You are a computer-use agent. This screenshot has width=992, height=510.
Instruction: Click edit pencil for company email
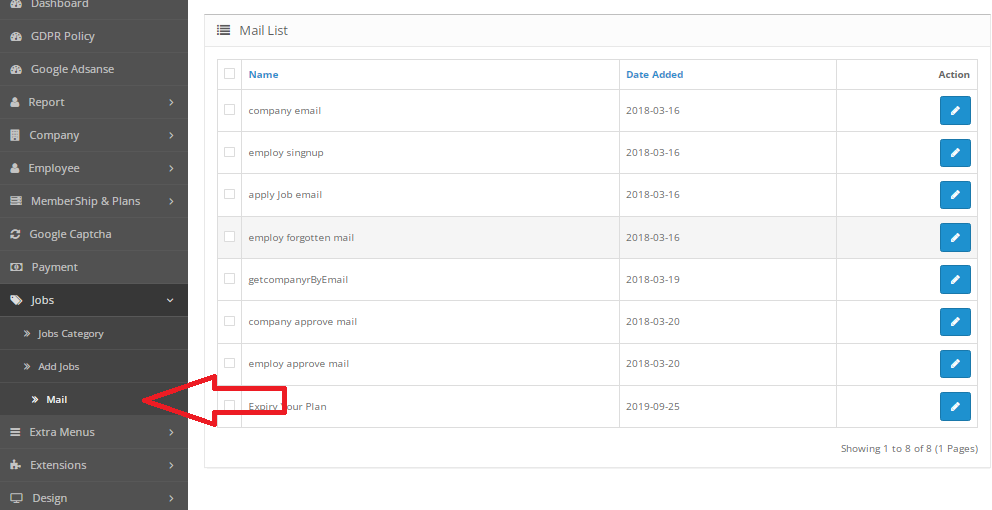(955, 111)
